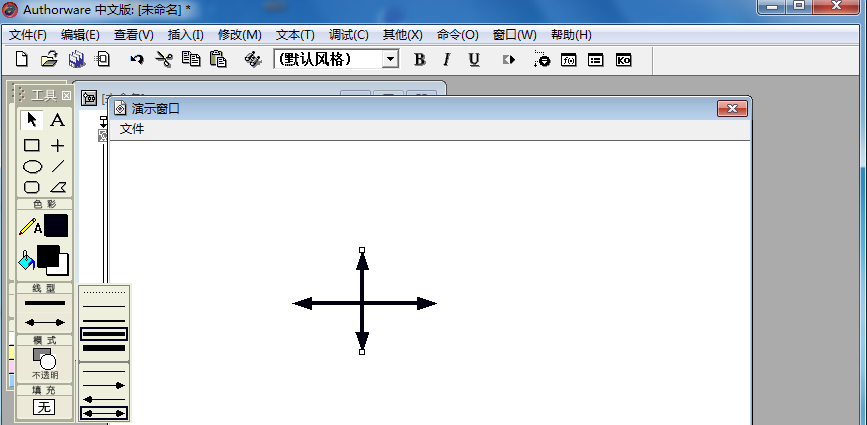This screenshot has height=425, width=867.
Task: Open the 编辑(E) menu
Action: [x=80, y=35]
